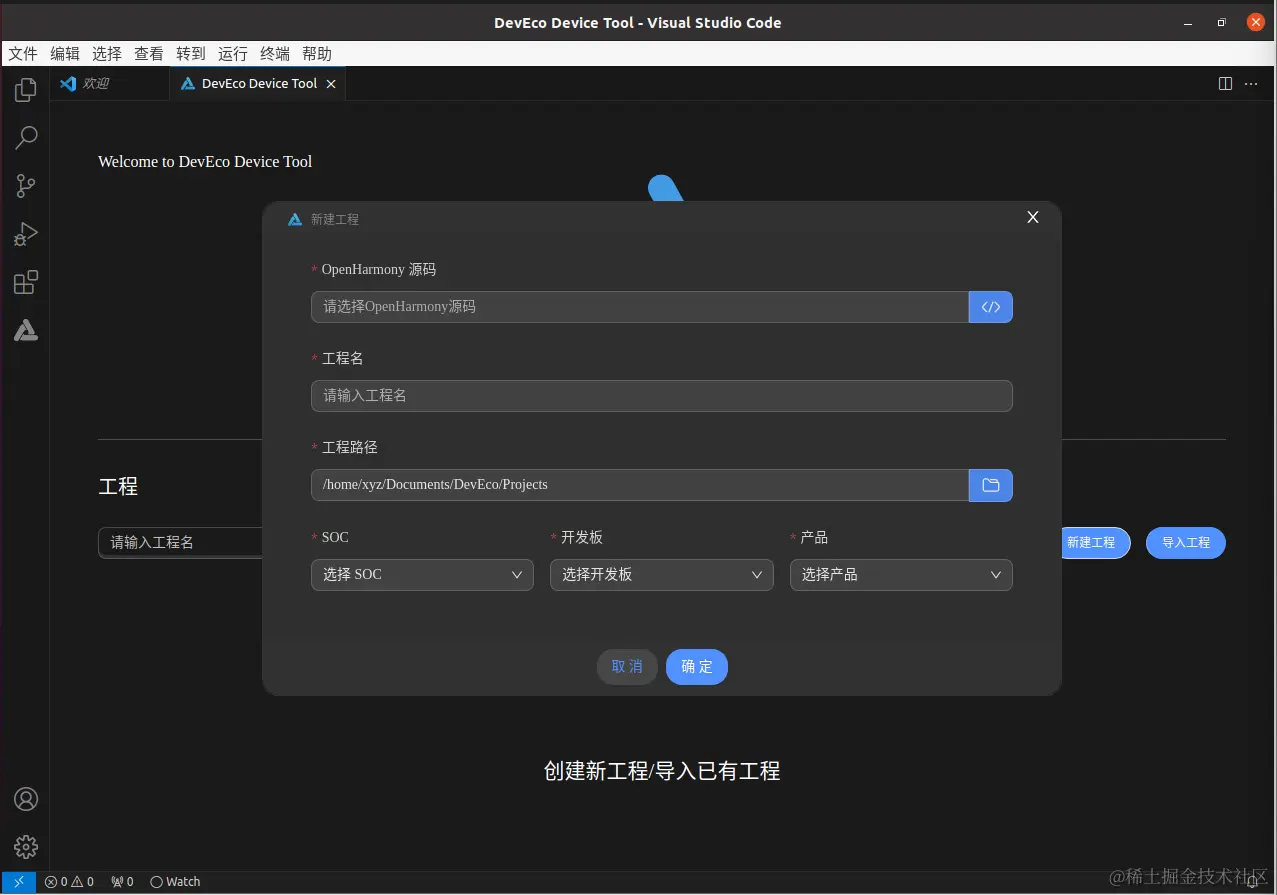
Task: Split the editor right
Action: 1225,84
